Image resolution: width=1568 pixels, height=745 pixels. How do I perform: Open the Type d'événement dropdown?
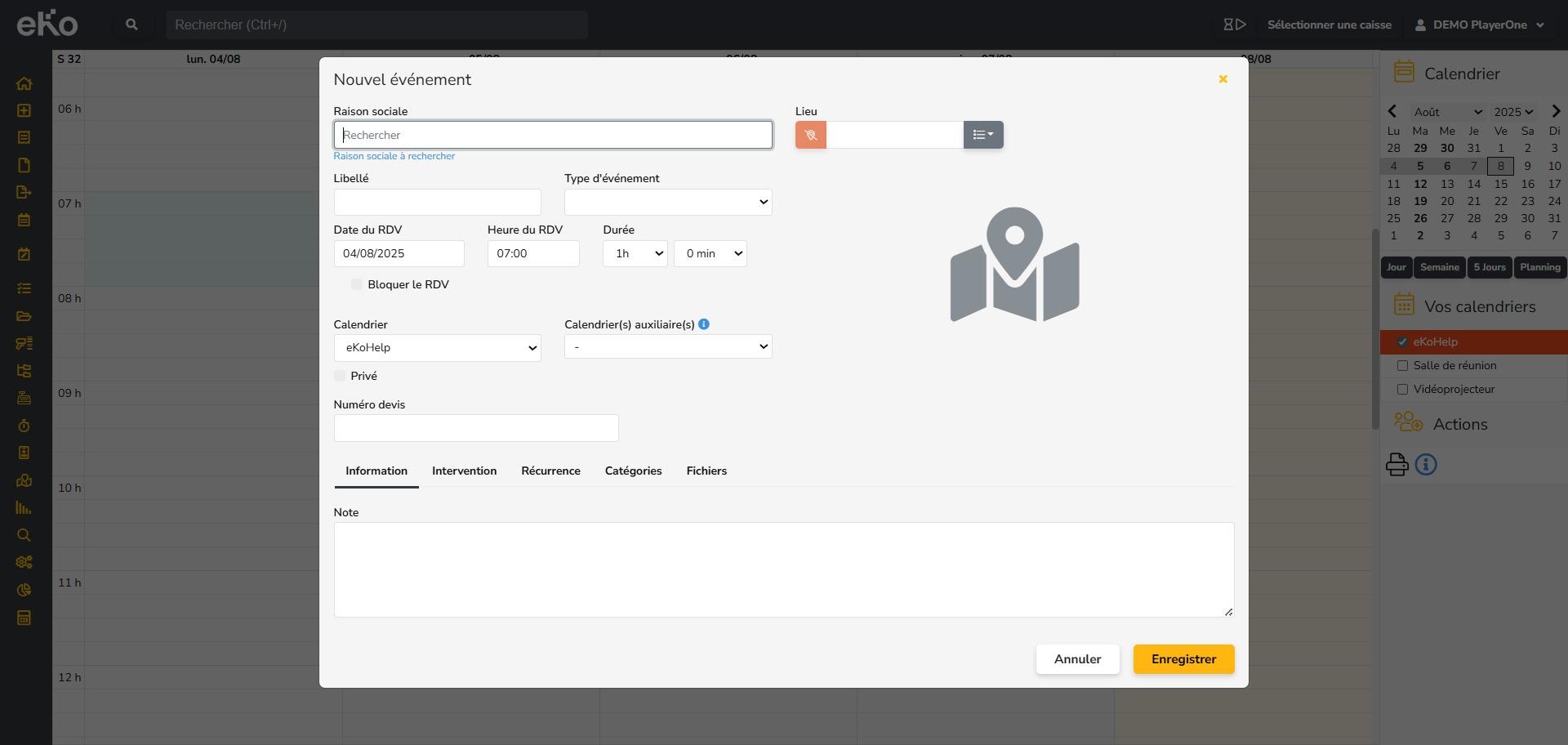point(667,202)
